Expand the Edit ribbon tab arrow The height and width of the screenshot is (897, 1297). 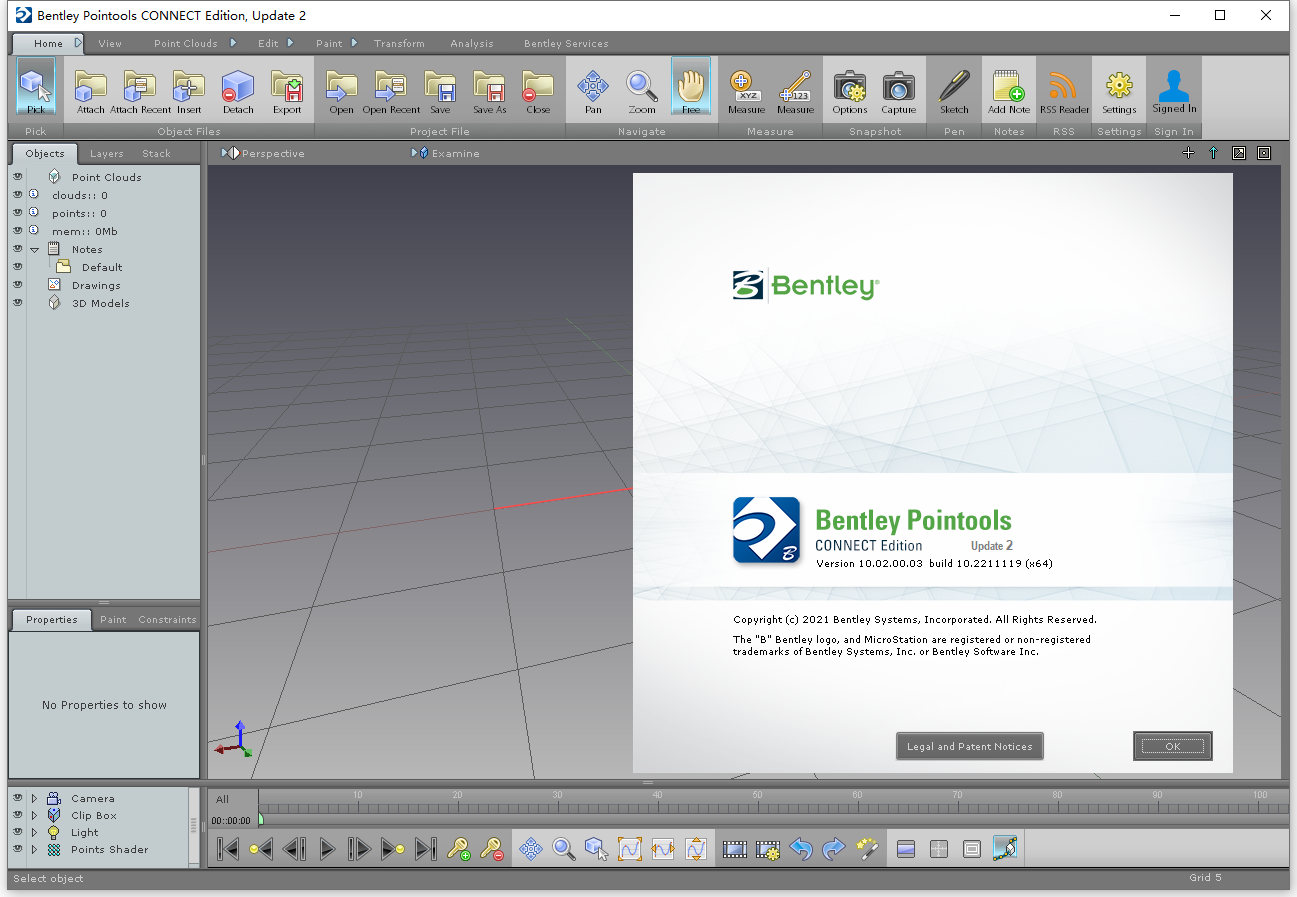[x=291, y=43]
